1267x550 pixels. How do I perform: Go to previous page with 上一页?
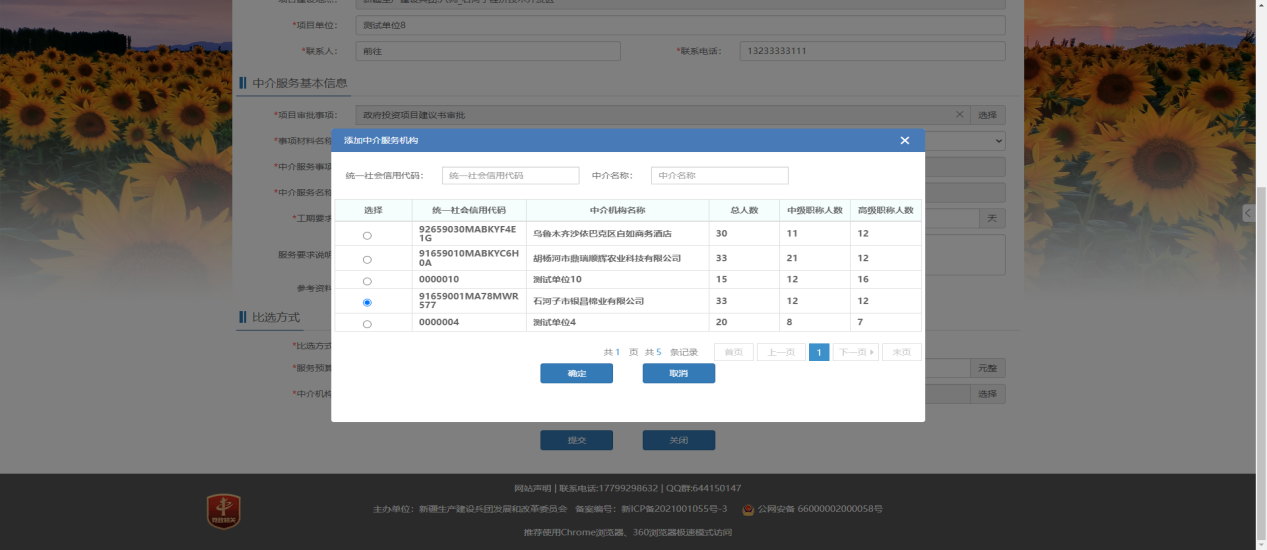pyautogui.click(x=781, y=352)
